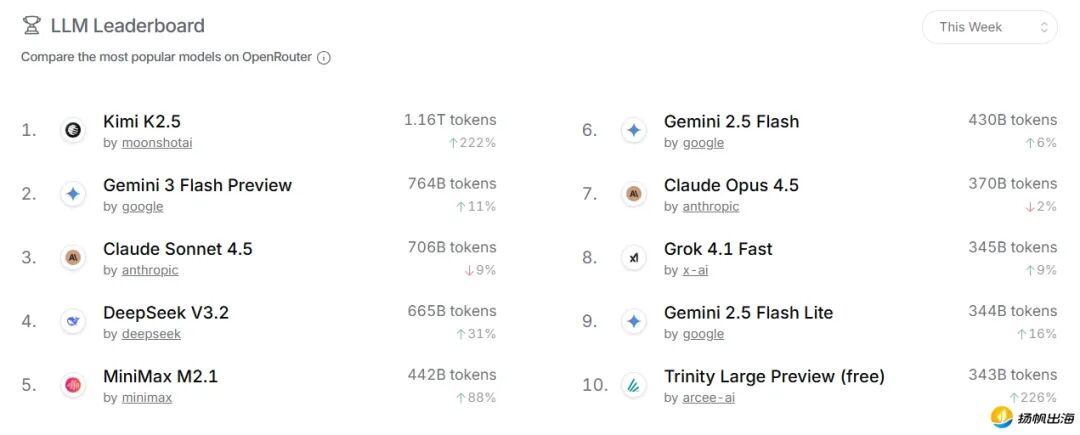The width and height of the screenshot is (1080, 435).
Task: Open the minimax provider link
Action: click(147, 398)
